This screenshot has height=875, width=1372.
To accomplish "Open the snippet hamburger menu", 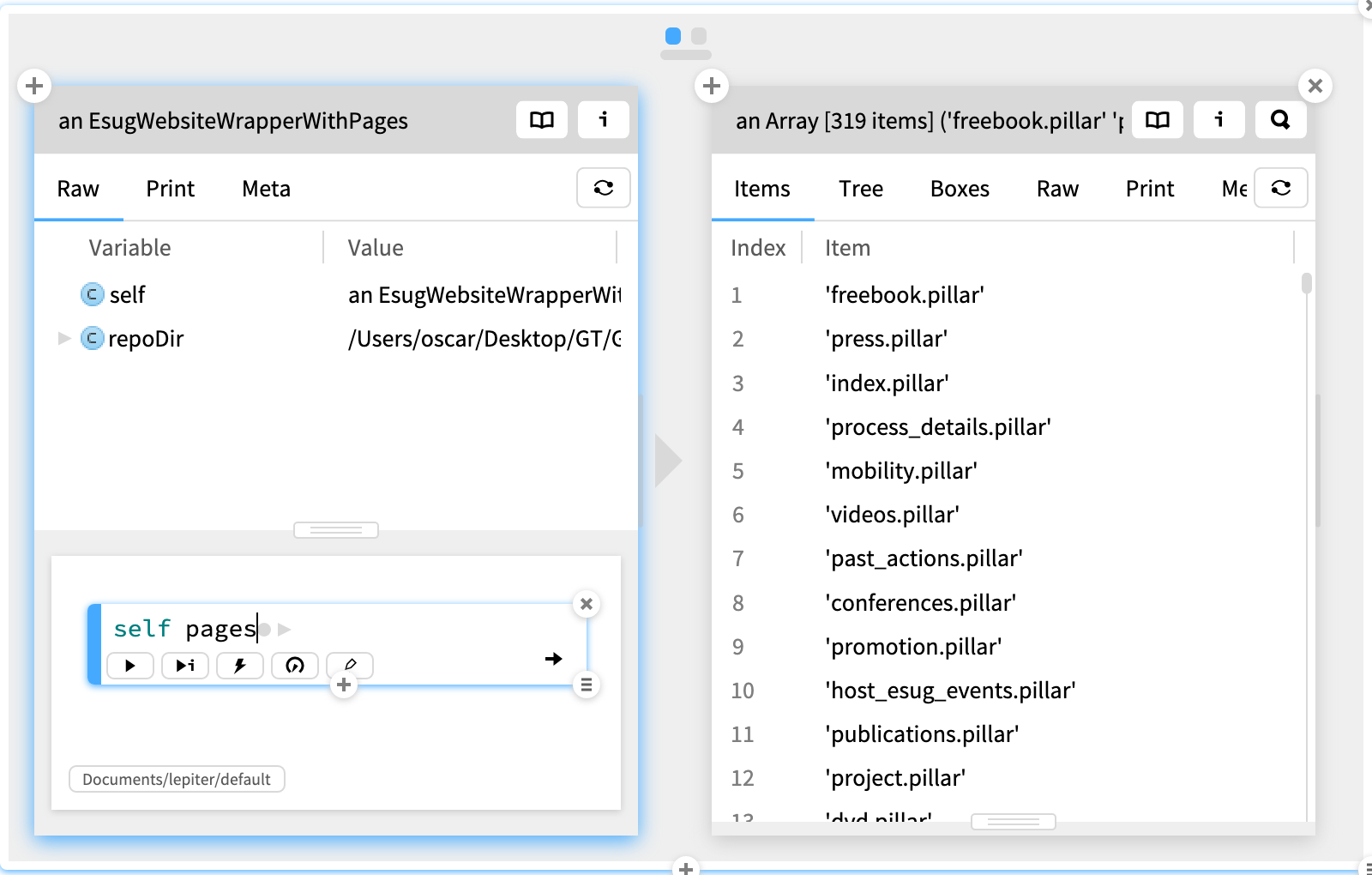I will (587, 685).
